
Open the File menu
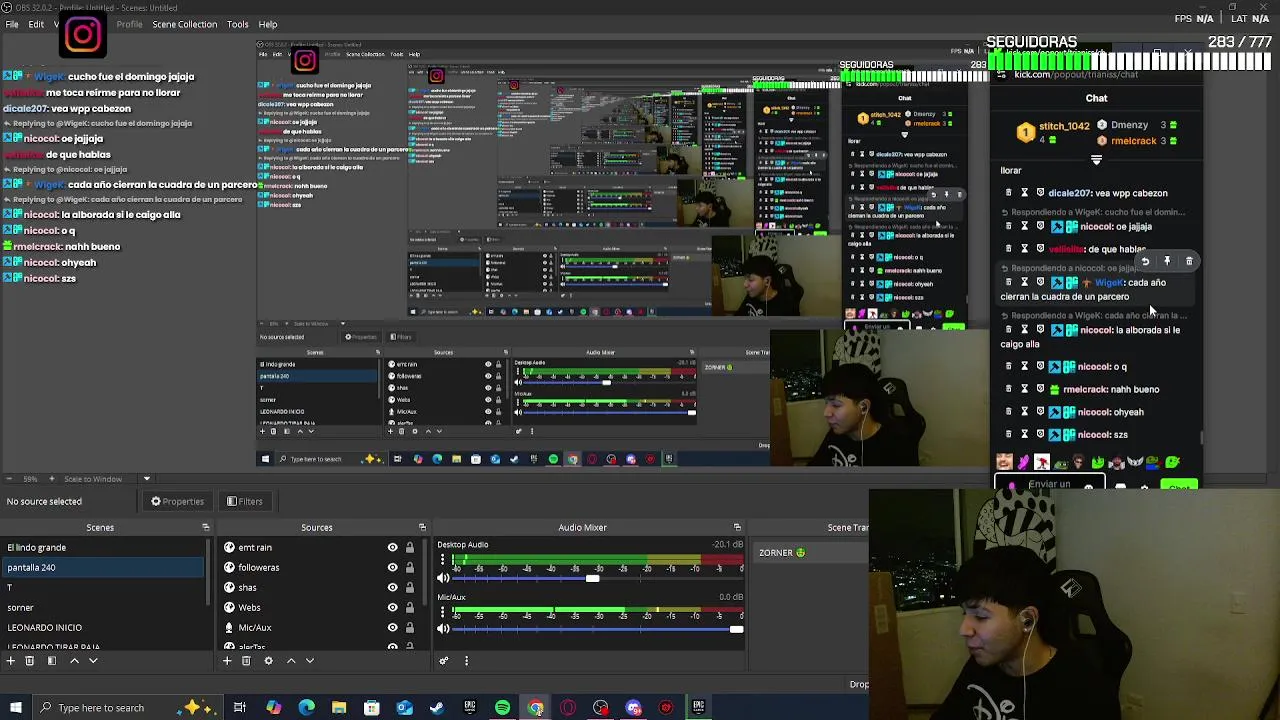tap(11, 24)
